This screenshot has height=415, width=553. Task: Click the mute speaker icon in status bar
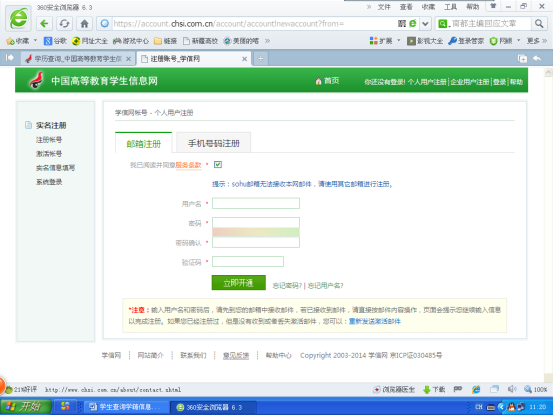click(x=512, y=389)
